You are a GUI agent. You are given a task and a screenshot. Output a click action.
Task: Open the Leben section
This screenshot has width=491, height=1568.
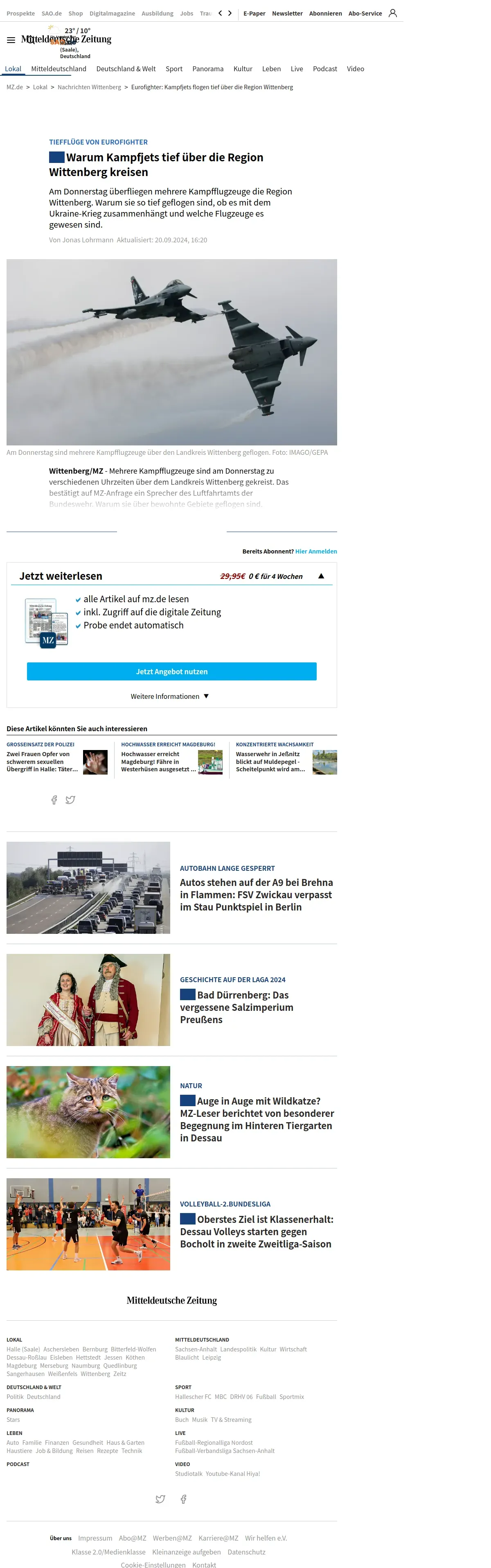[x=271, y=69]
